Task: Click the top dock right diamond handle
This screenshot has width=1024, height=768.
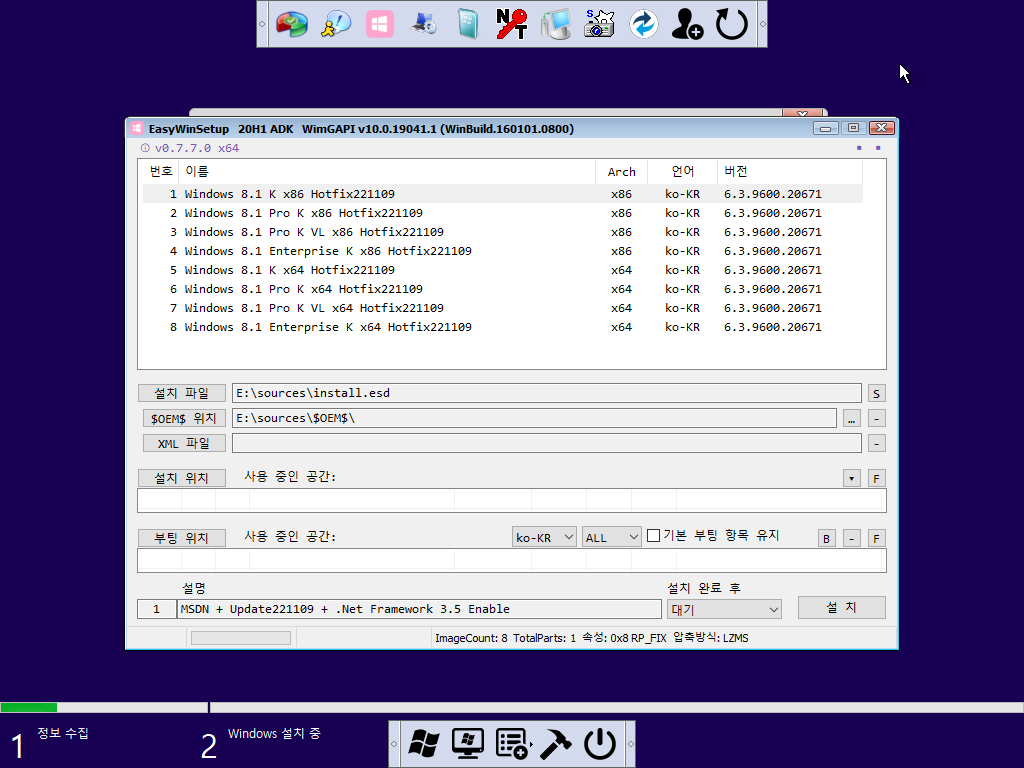Action: [762, 24]
